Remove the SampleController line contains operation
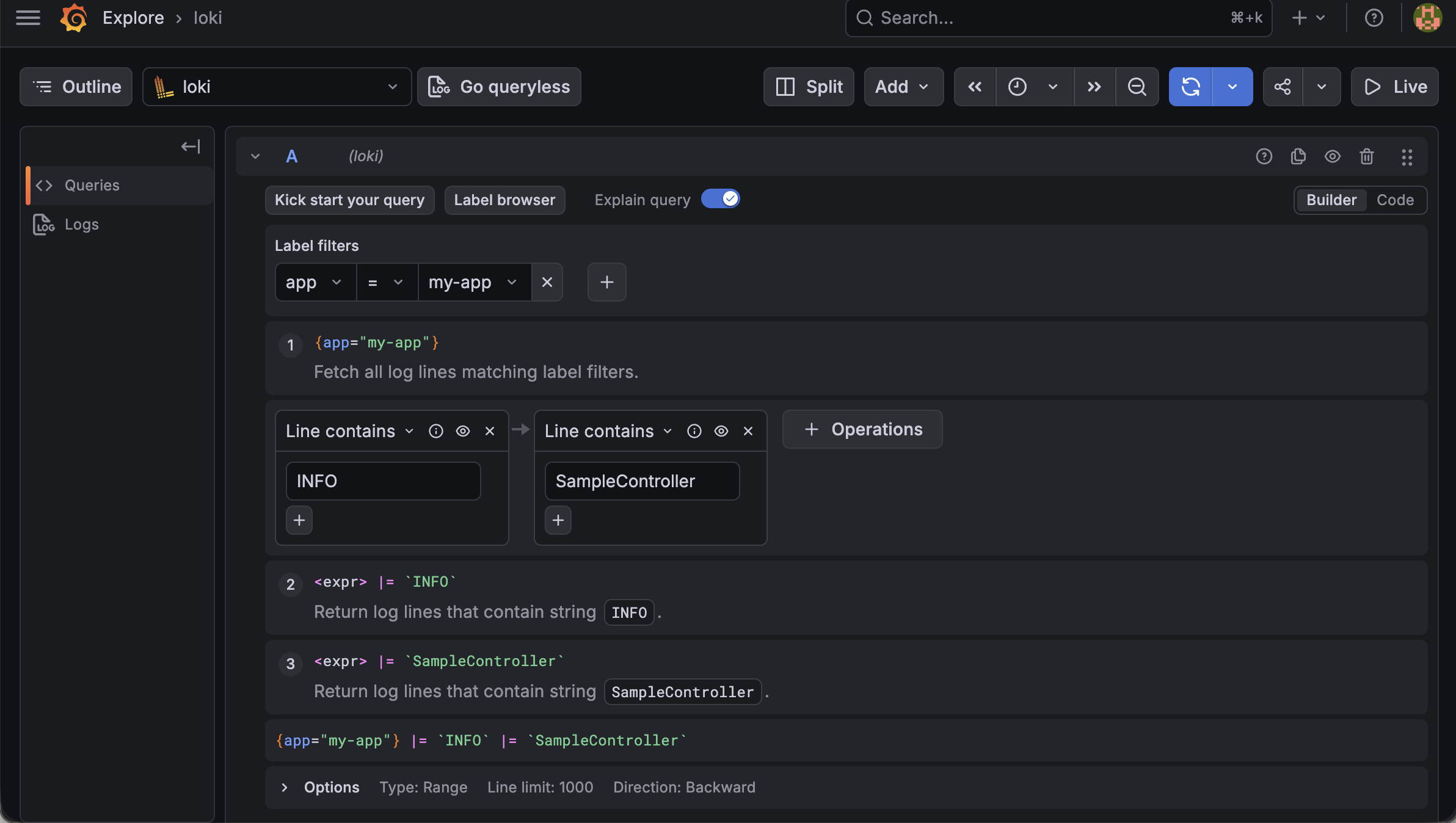1456x823 pixels. tap(748, 431)
